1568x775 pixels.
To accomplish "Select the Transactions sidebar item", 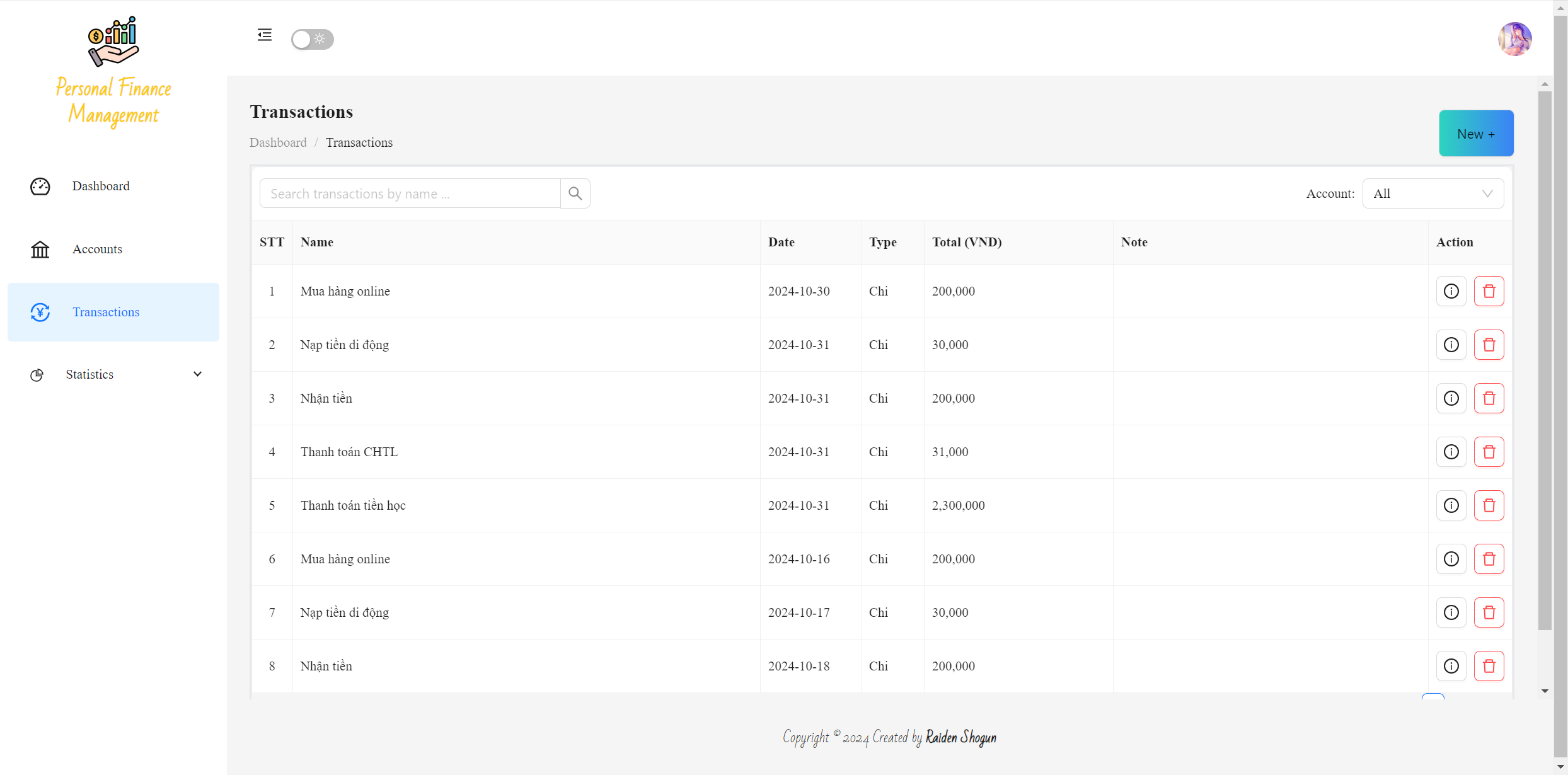I will (x=106, y=312).
